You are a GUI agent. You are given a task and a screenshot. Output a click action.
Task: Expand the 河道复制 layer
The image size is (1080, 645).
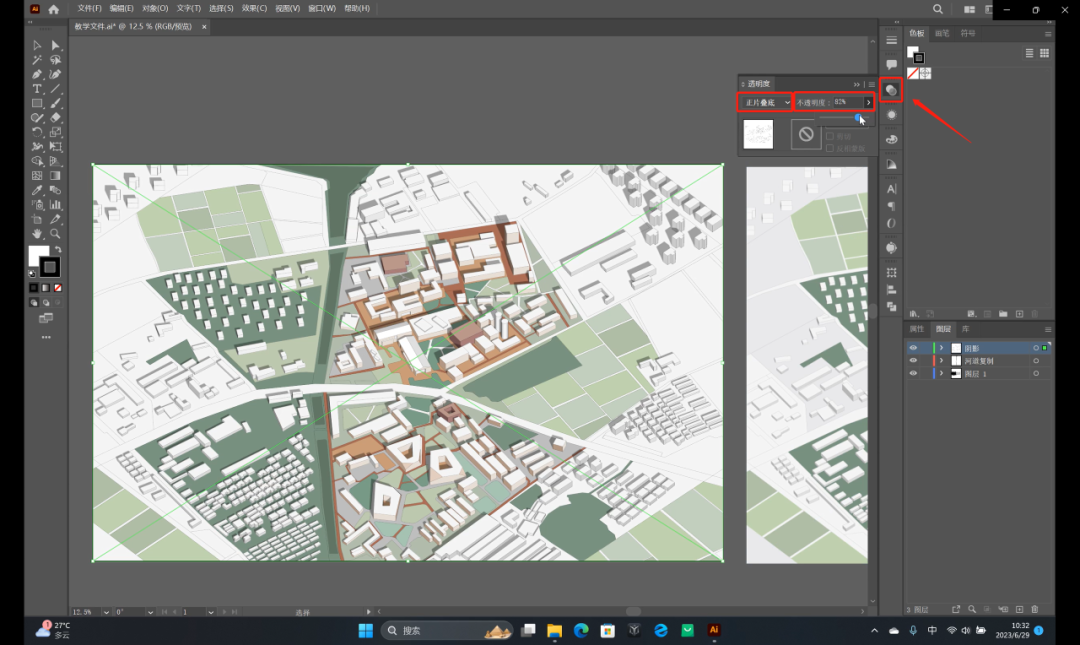coord(942,360)
